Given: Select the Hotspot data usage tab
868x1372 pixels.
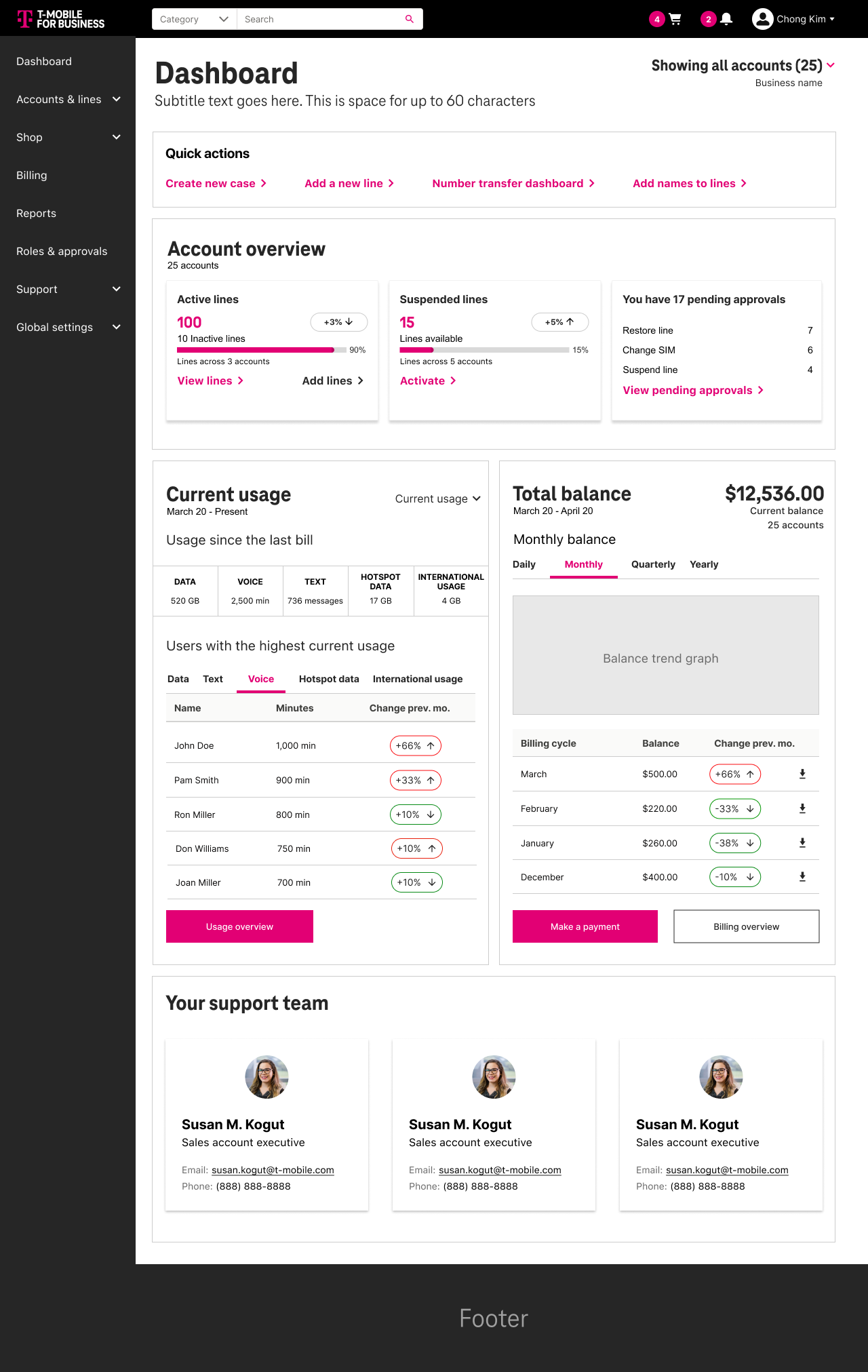Looking at the screenshot, I should [x=329, y=679].
